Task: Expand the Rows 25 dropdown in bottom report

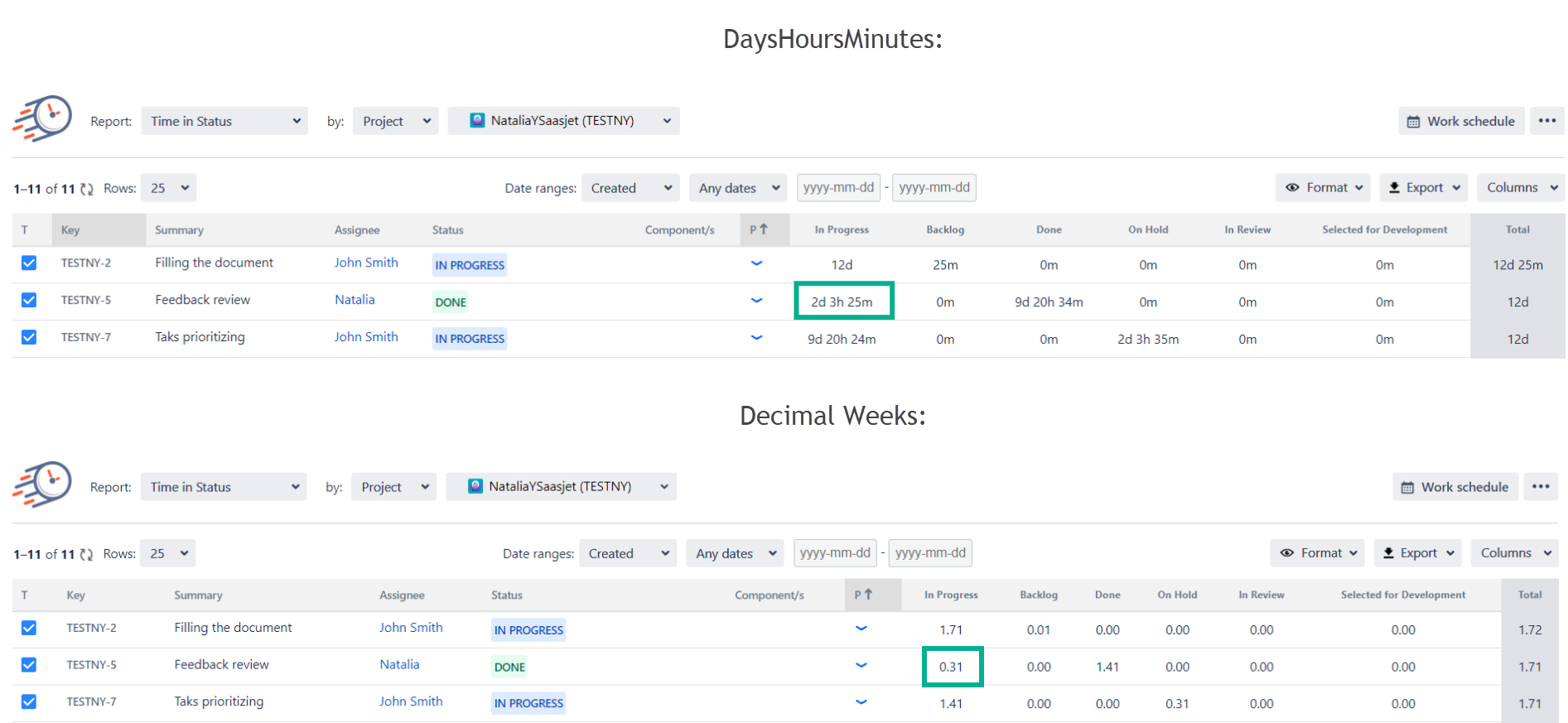Action: coord(168,553)
